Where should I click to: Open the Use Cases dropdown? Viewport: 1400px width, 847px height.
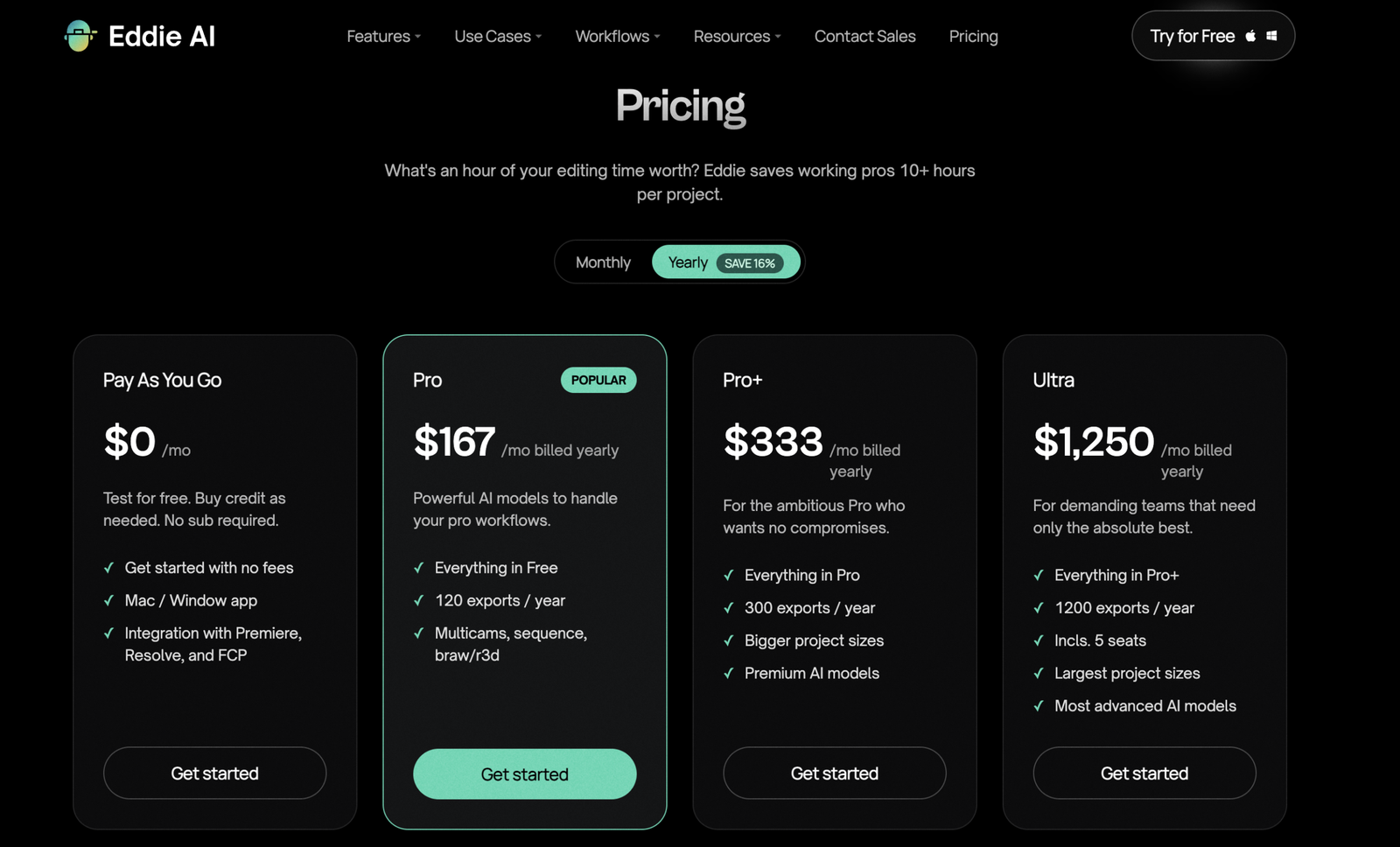coord(498,36)
